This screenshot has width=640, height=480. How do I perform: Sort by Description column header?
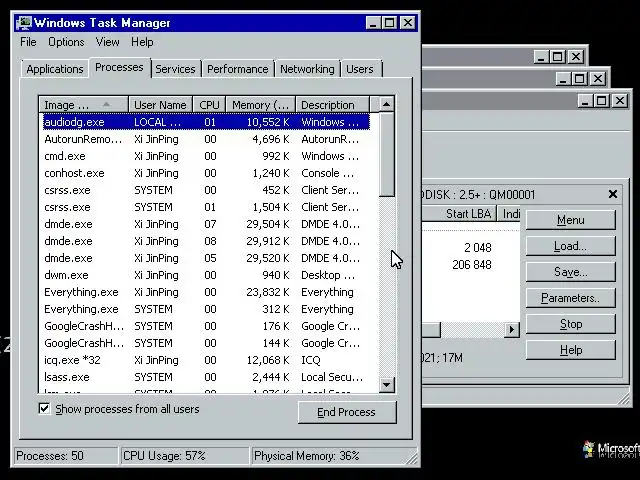(332, 105)
